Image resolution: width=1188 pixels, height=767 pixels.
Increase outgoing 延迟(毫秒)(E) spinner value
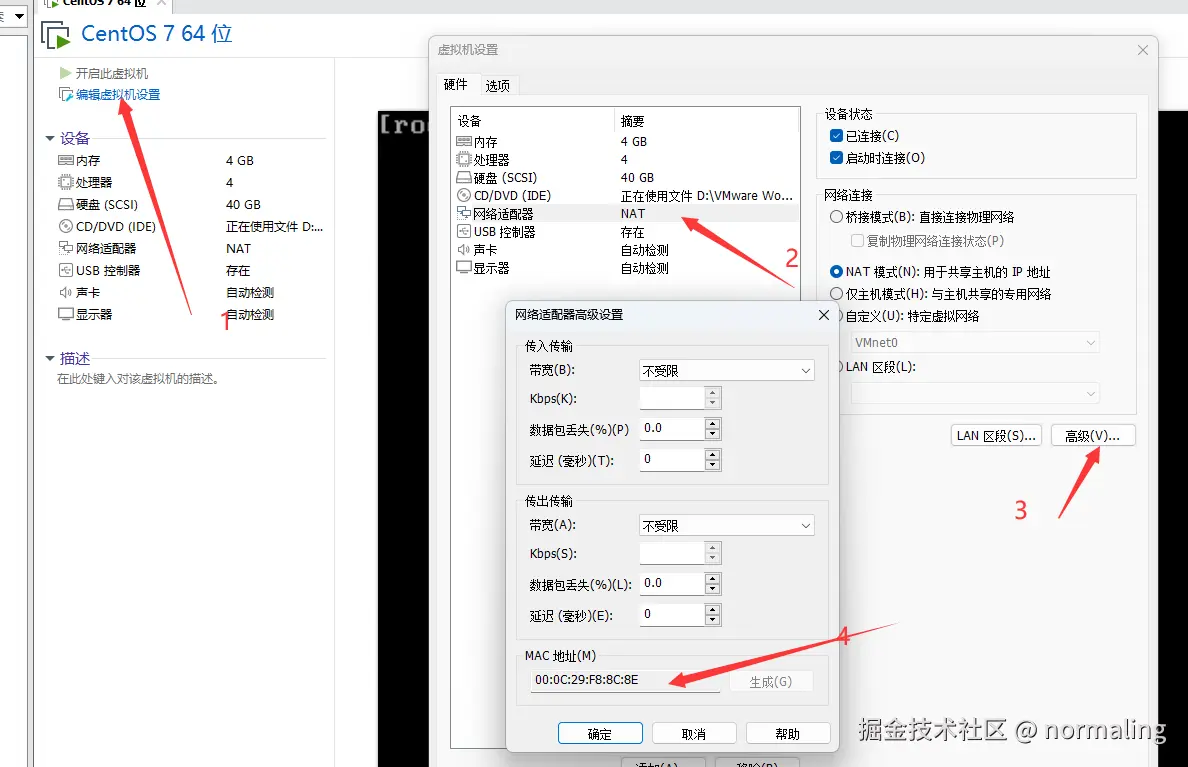coord(712,609)
